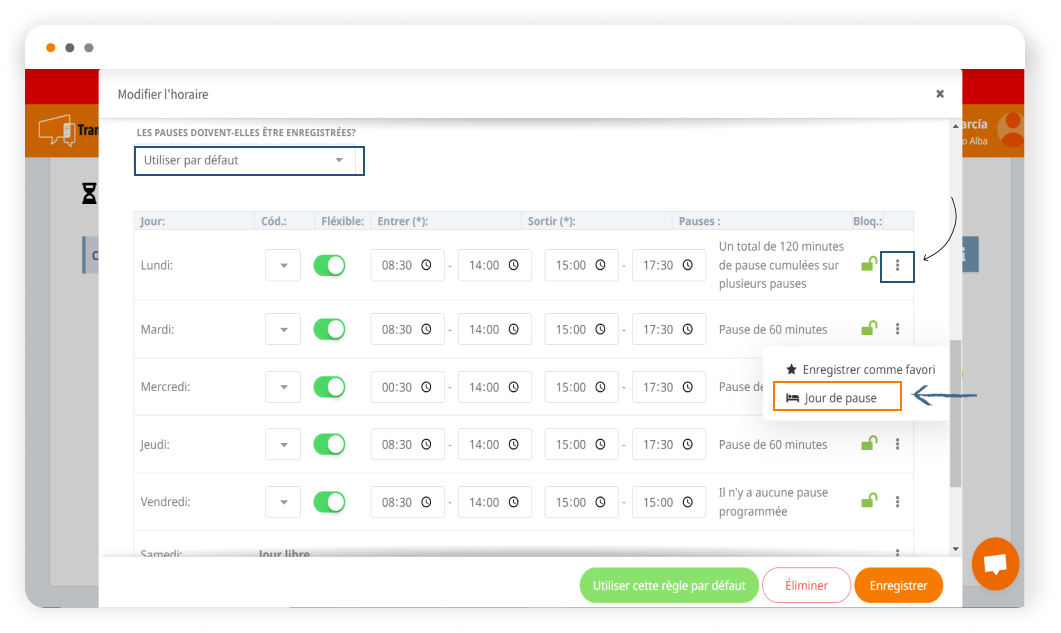
Task: Open three-dot menu for Vendredi
Action: (x=898, y=502)
